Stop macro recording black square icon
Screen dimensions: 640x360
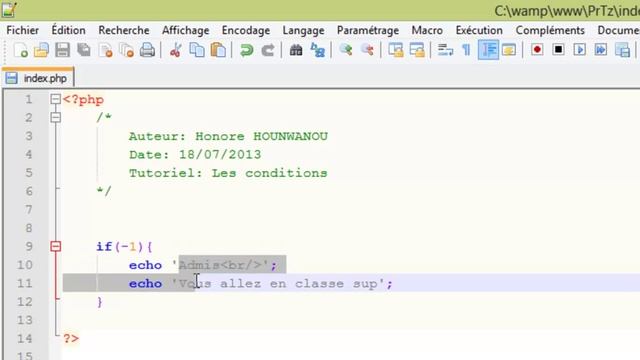click(x=558, y=50)
